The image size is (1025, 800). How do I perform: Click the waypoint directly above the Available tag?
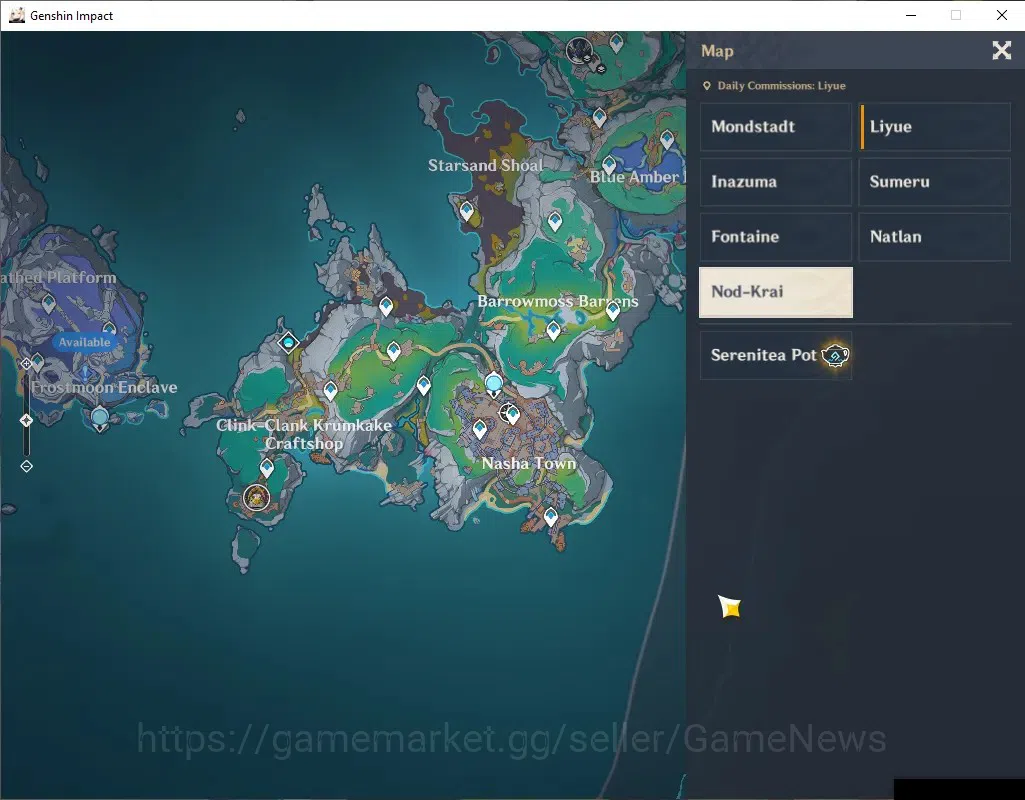point(109,328)
